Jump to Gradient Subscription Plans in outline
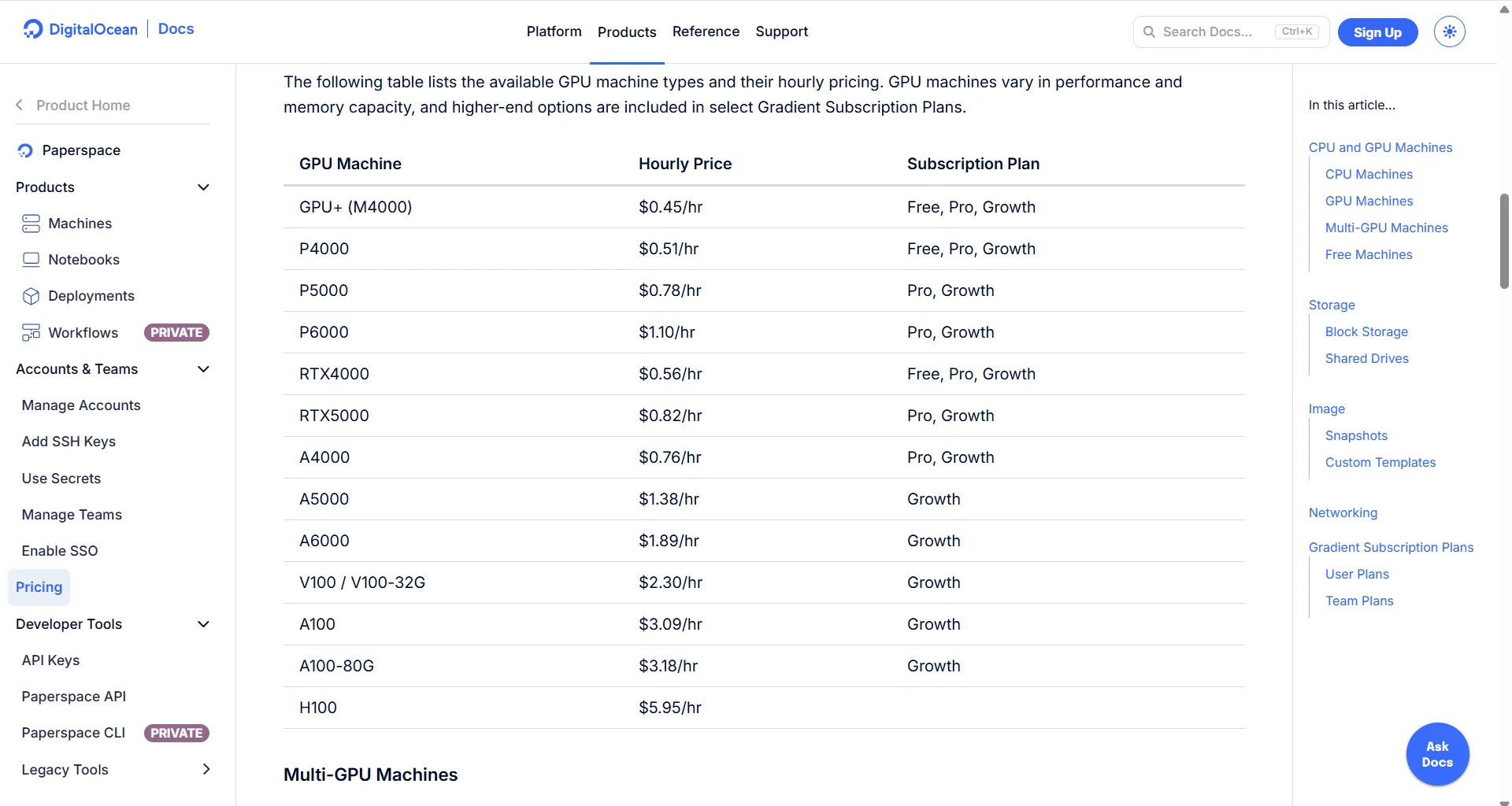1512x806 pixels. (1391, 547)
